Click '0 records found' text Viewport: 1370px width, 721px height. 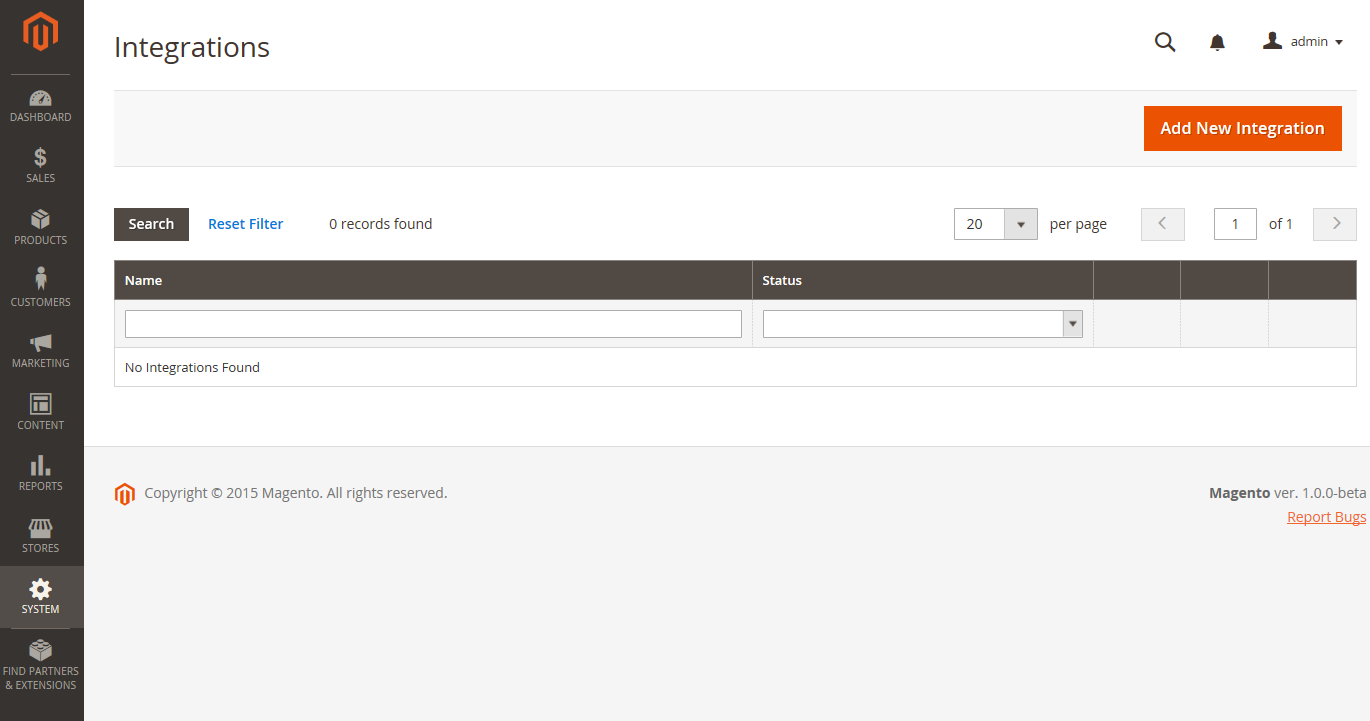coord(381,224)
